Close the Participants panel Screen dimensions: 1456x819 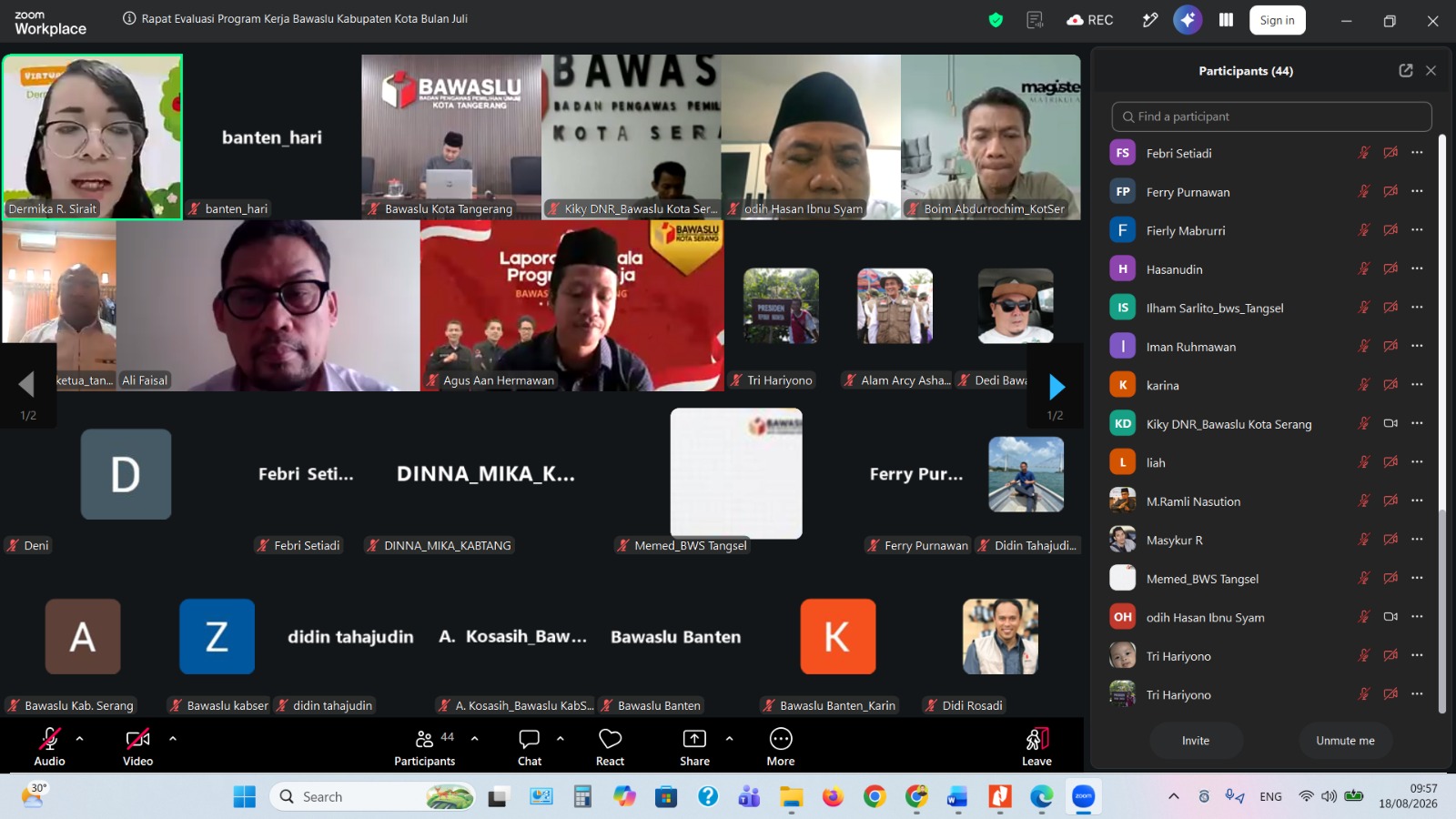[x=1431, y=71]
